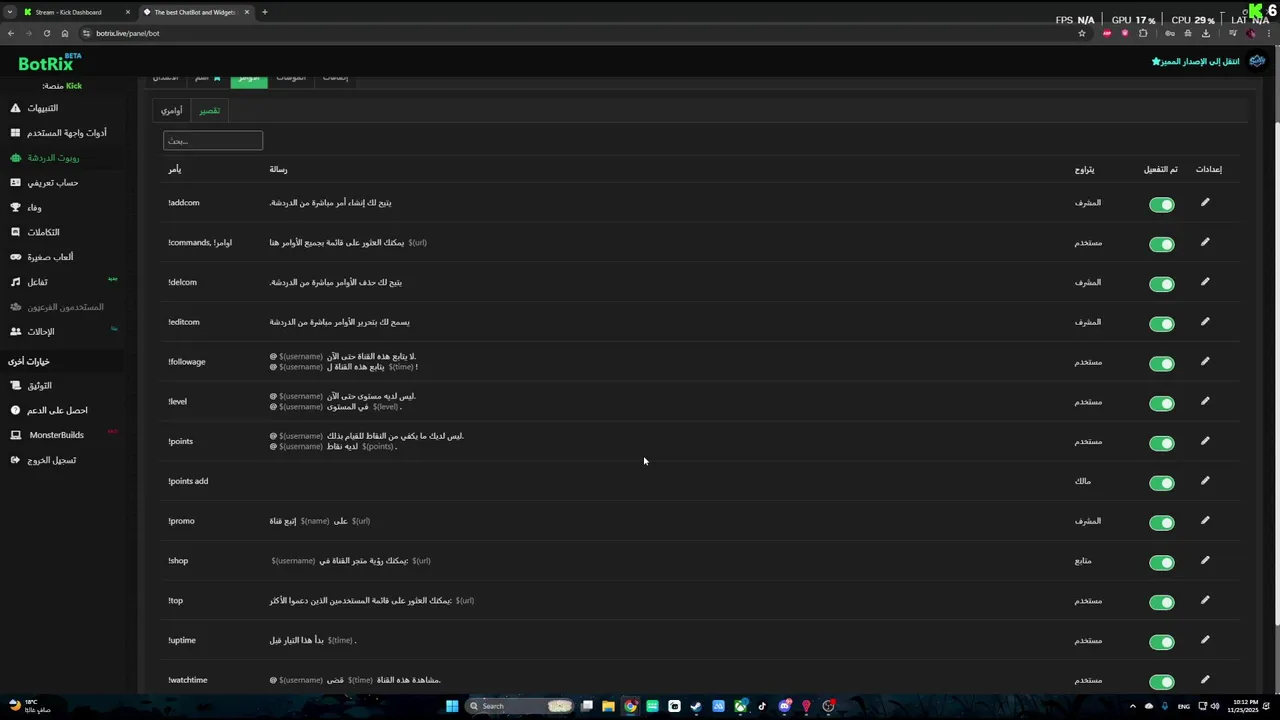
Task: Open File Explorer from taskbar
Action: [x=608, y=706]
